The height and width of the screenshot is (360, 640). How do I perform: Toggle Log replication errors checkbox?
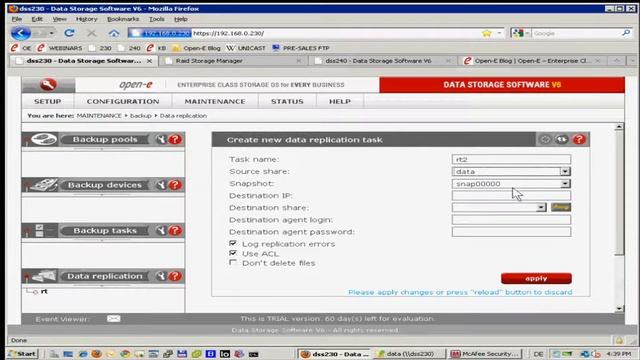point(233,243)
